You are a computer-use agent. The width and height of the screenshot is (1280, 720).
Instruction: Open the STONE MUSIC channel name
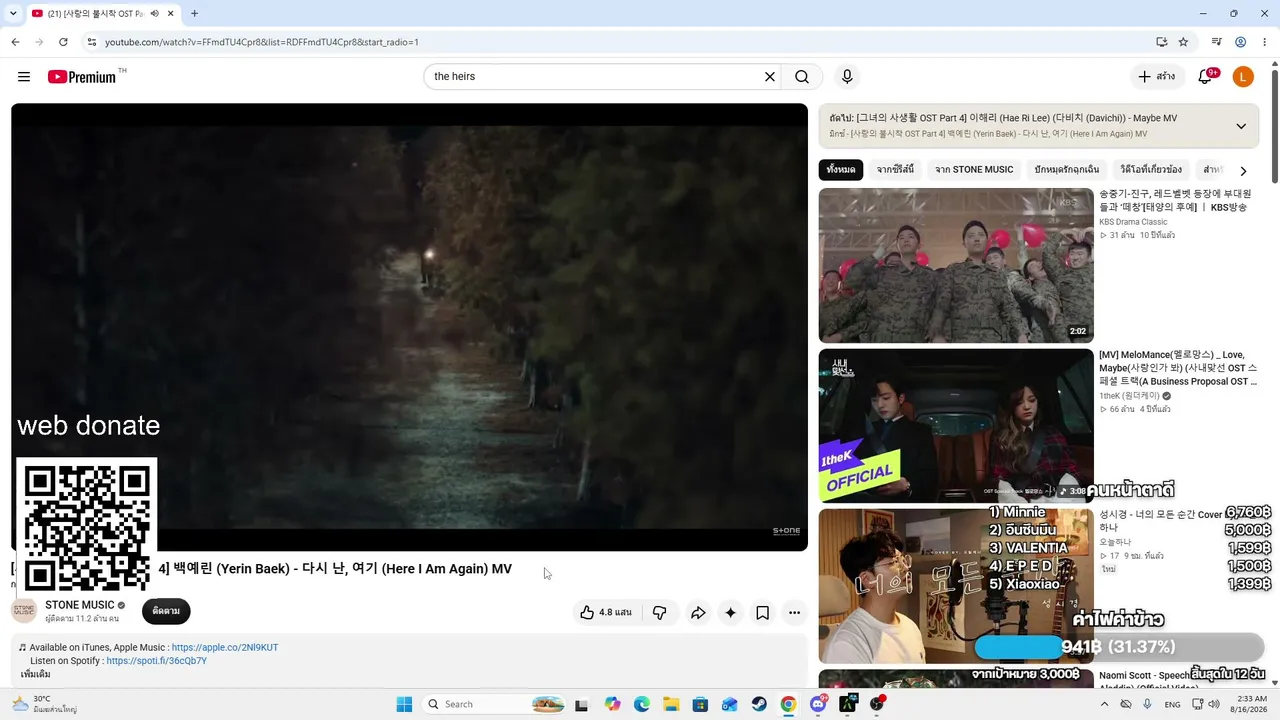coord(80,605)
